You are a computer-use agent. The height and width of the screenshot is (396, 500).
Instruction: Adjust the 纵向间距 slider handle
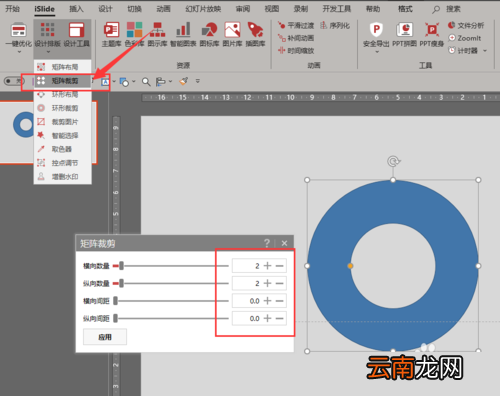pos(115,318)
